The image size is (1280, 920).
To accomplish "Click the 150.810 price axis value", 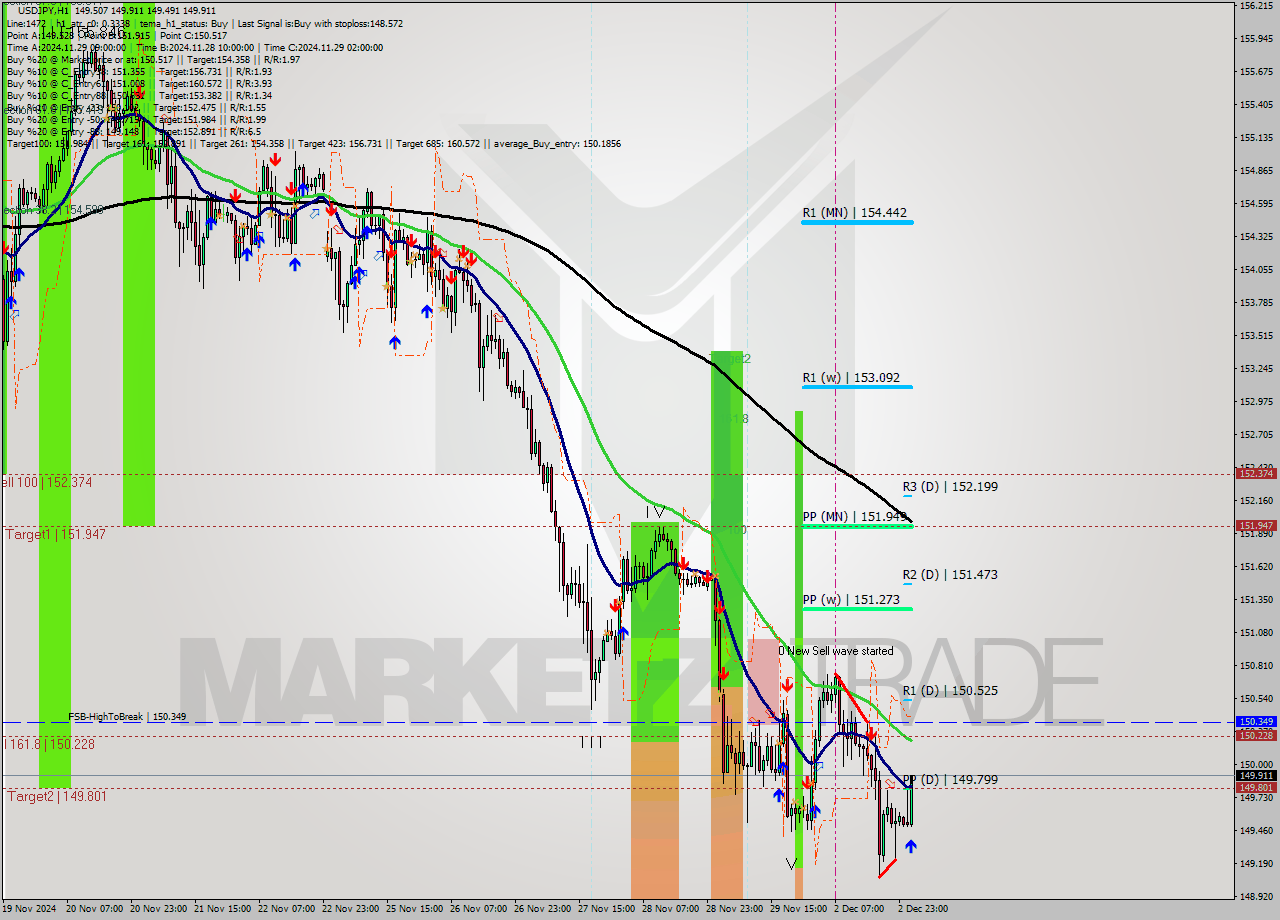I will 1256,665.
